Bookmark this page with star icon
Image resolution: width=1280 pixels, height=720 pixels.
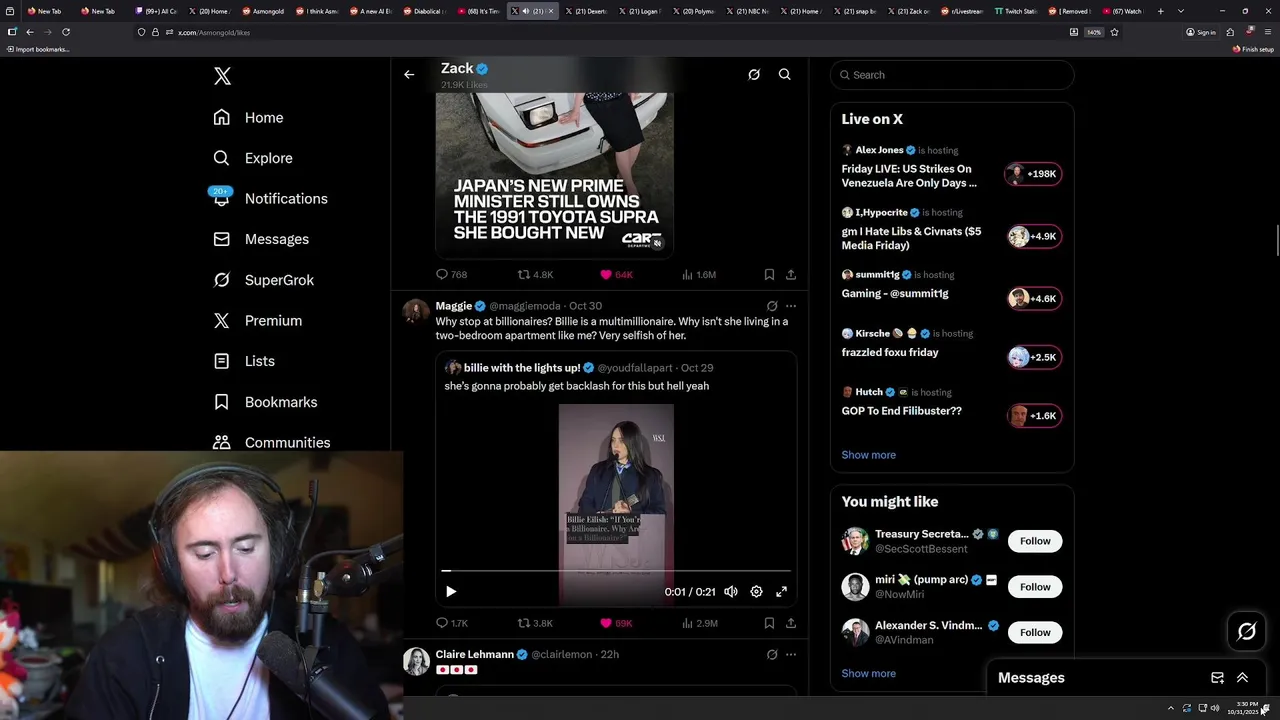[1114, 32]
